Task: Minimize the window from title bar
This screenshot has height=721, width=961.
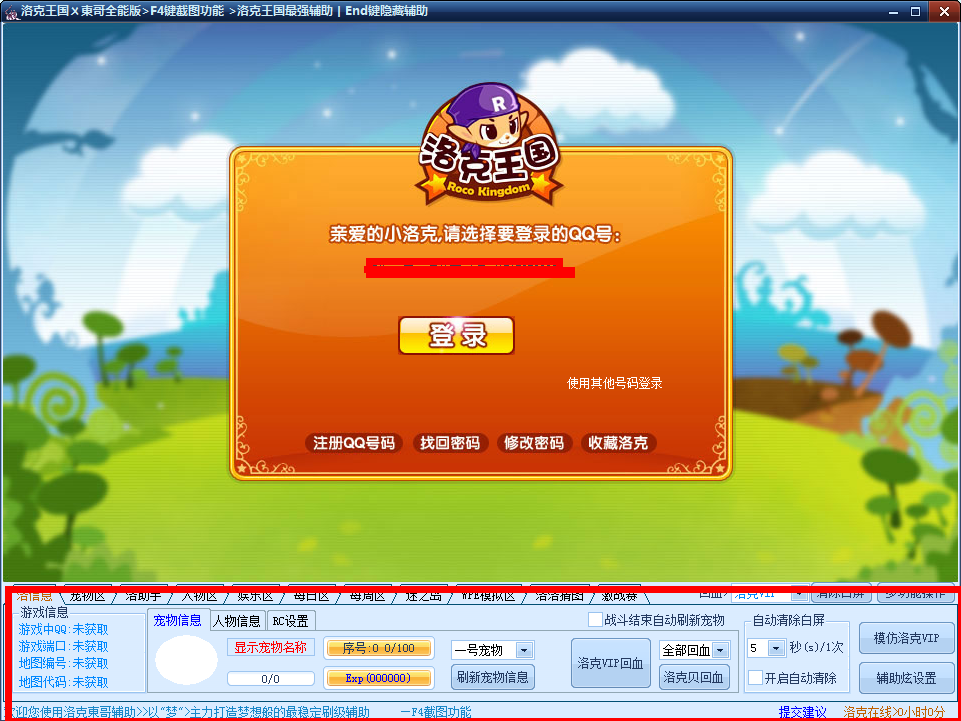Action: (x=894, y=11)
